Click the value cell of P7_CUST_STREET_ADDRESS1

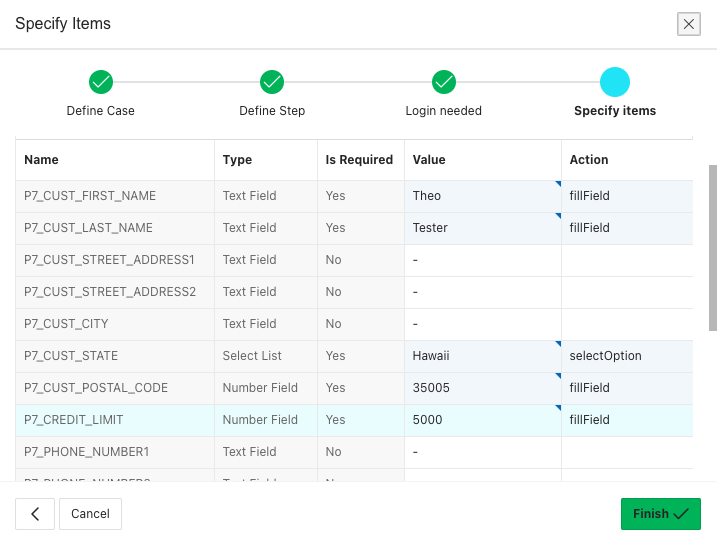point(483,260)
